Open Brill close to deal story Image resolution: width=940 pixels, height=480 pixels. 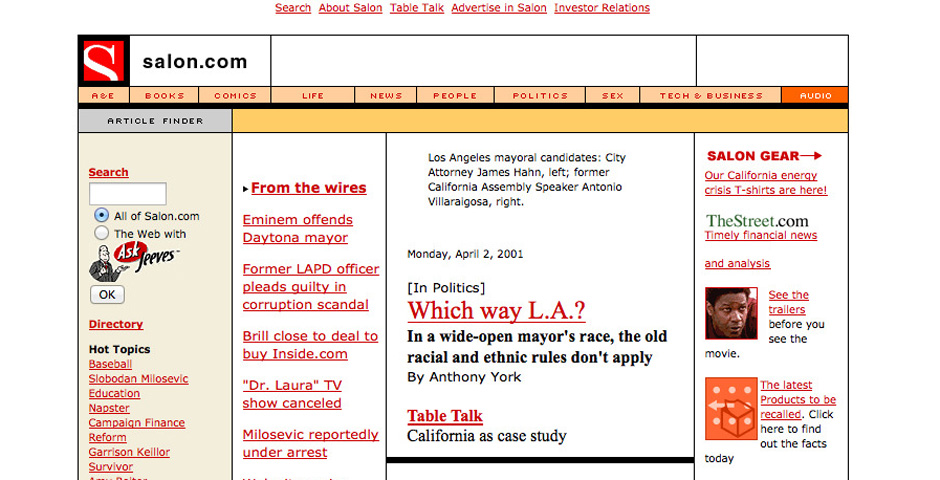311,345
